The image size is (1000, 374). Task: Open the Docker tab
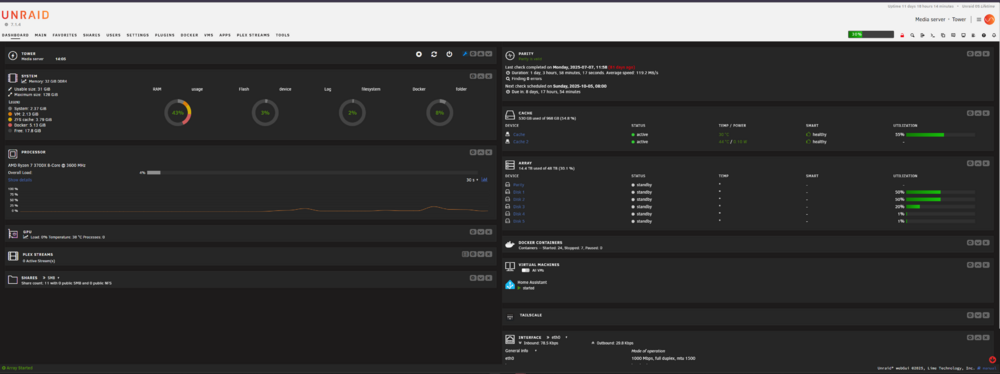click(x=189, y=35)
